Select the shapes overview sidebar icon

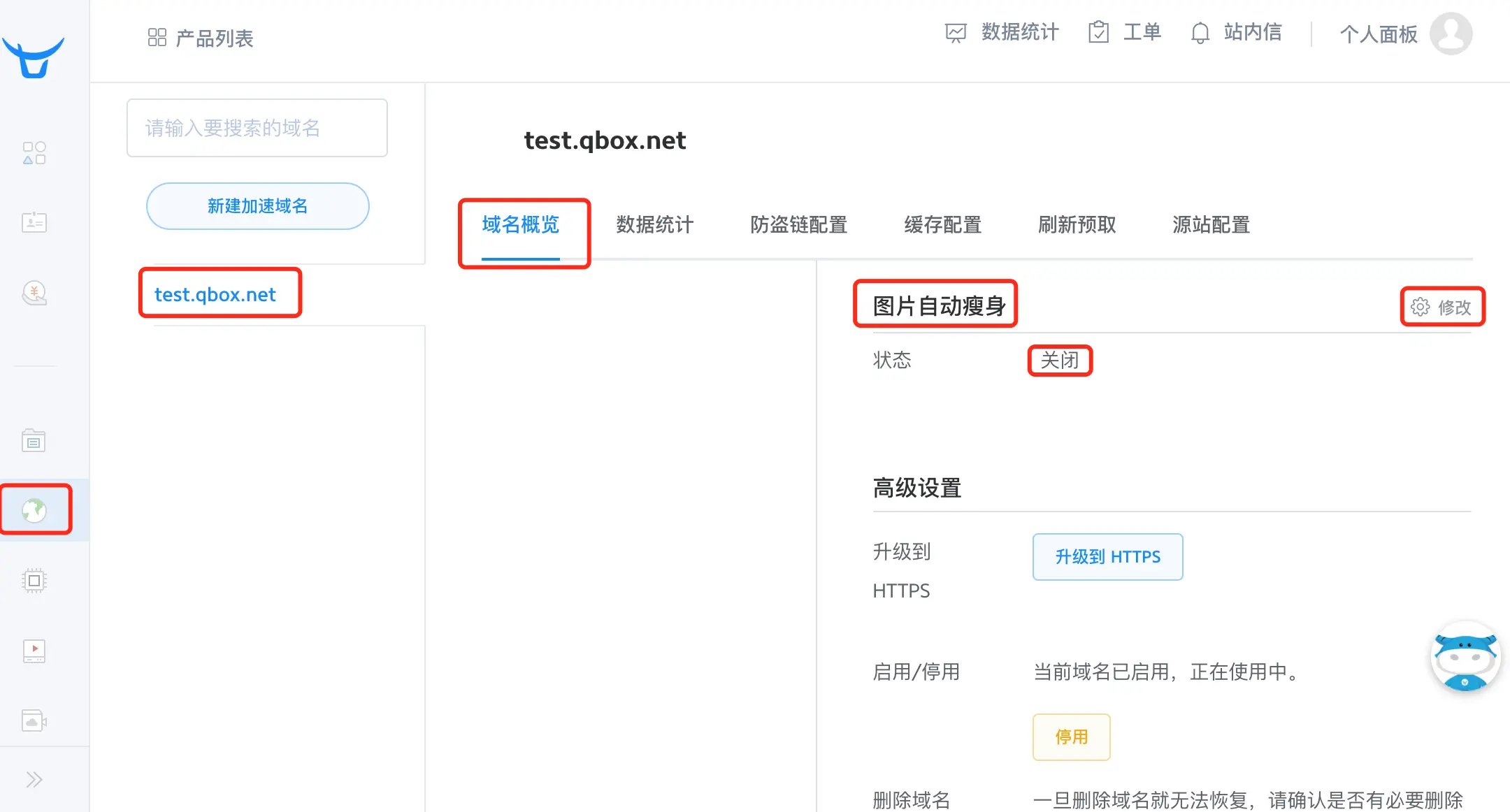(x=34, y=153)
